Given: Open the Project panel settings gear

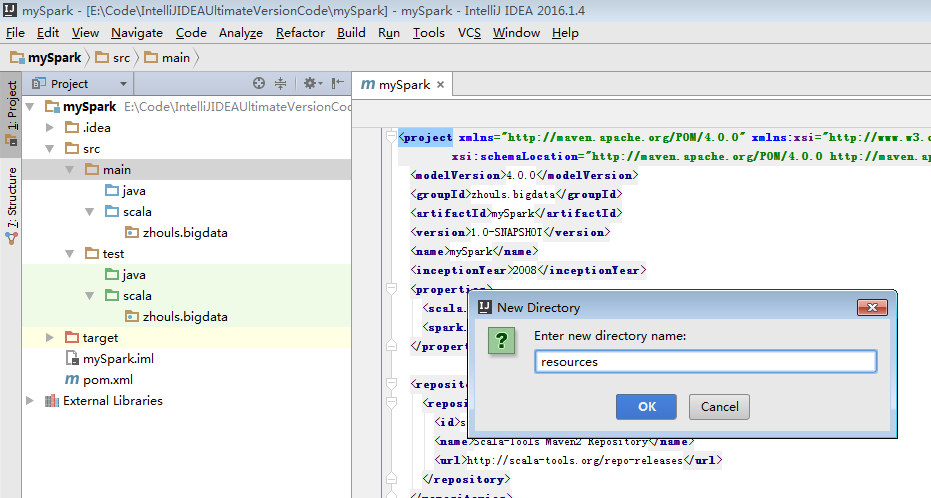Looking at the screenshot, I should (312, 84).
